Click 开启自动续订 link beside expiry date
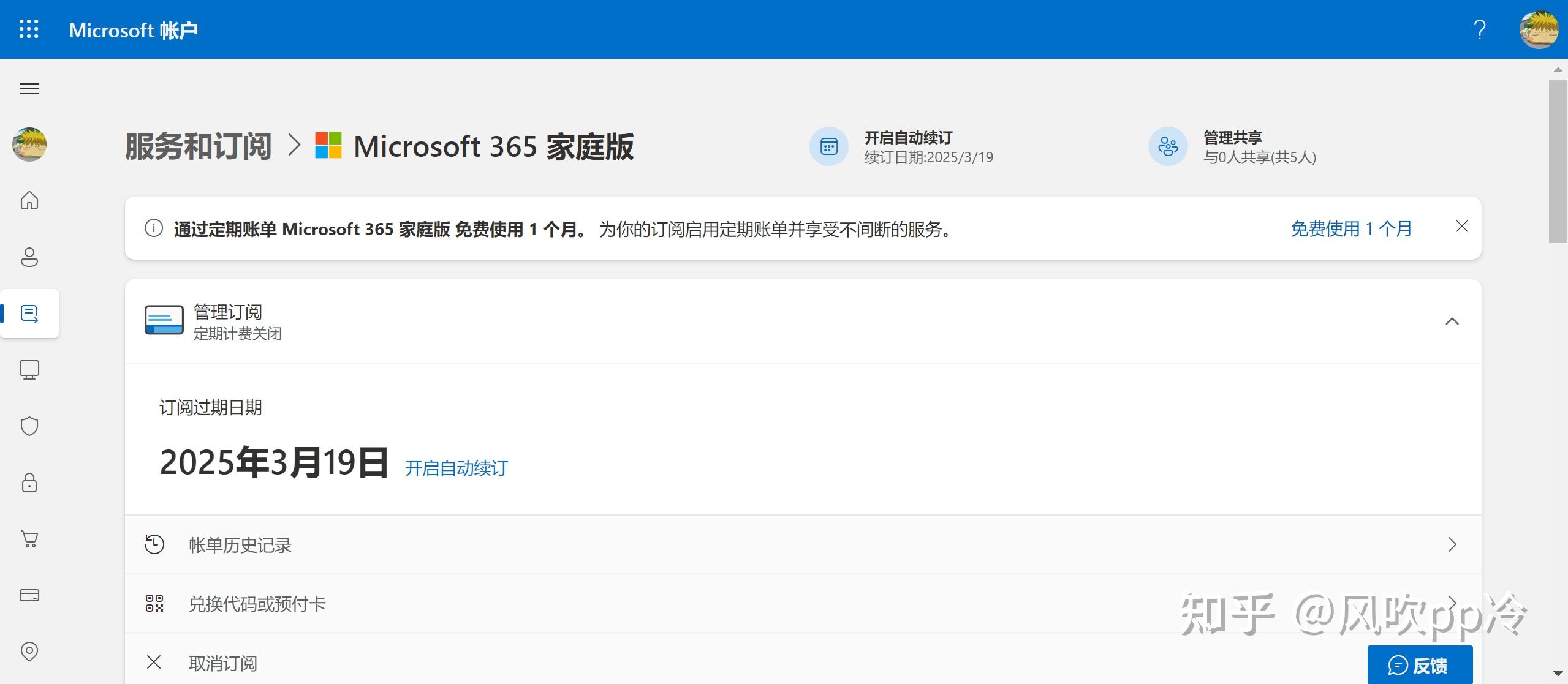Screen dimensions: 1568x684 [x=456, y=468]
